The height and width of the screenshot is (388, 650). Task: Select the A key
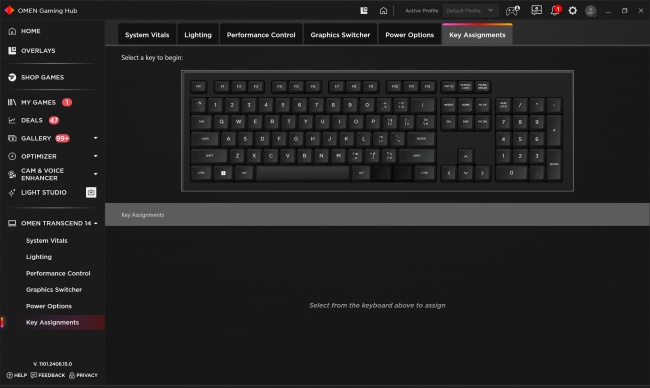pyautogui.click(x=228, y=139)
